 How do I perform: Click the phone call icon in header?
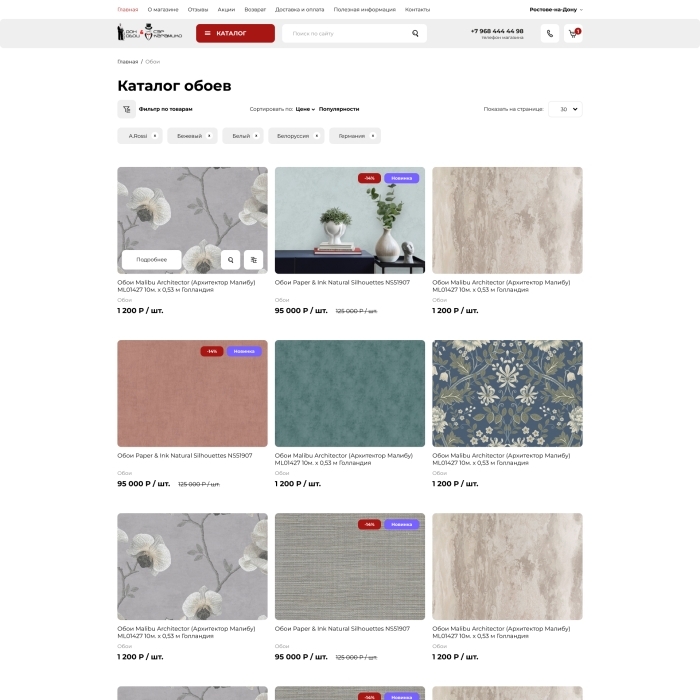coord(550,33)
